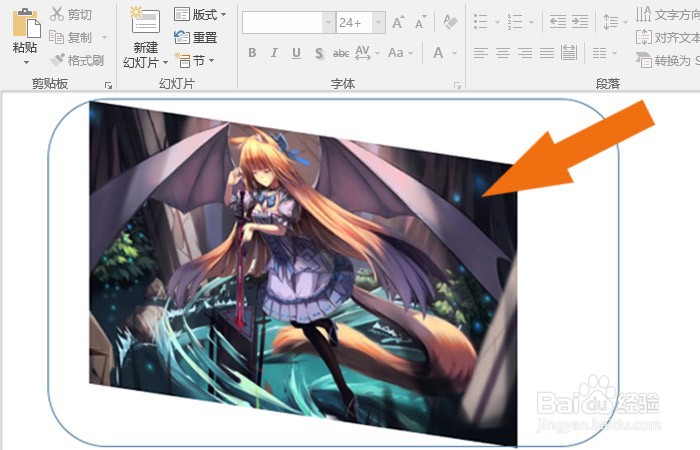Image resolution: width=700 pixels, height=450 pixels.
Task: Click Decrease List Level icon
Action: (558, 21)
